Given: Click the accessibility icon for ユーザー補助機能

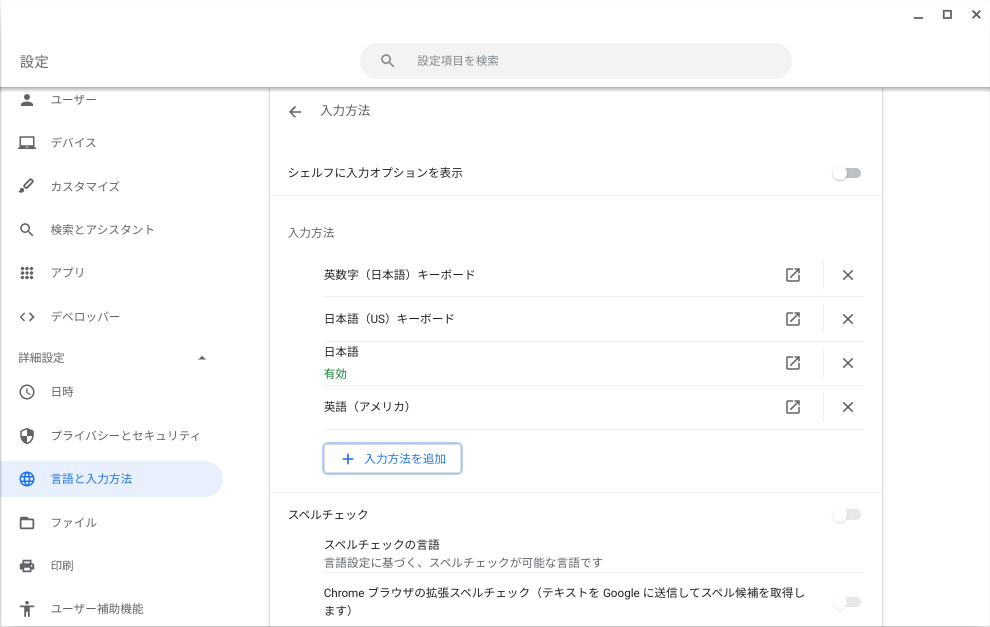Looking at the screenshot, I should 27,609.
